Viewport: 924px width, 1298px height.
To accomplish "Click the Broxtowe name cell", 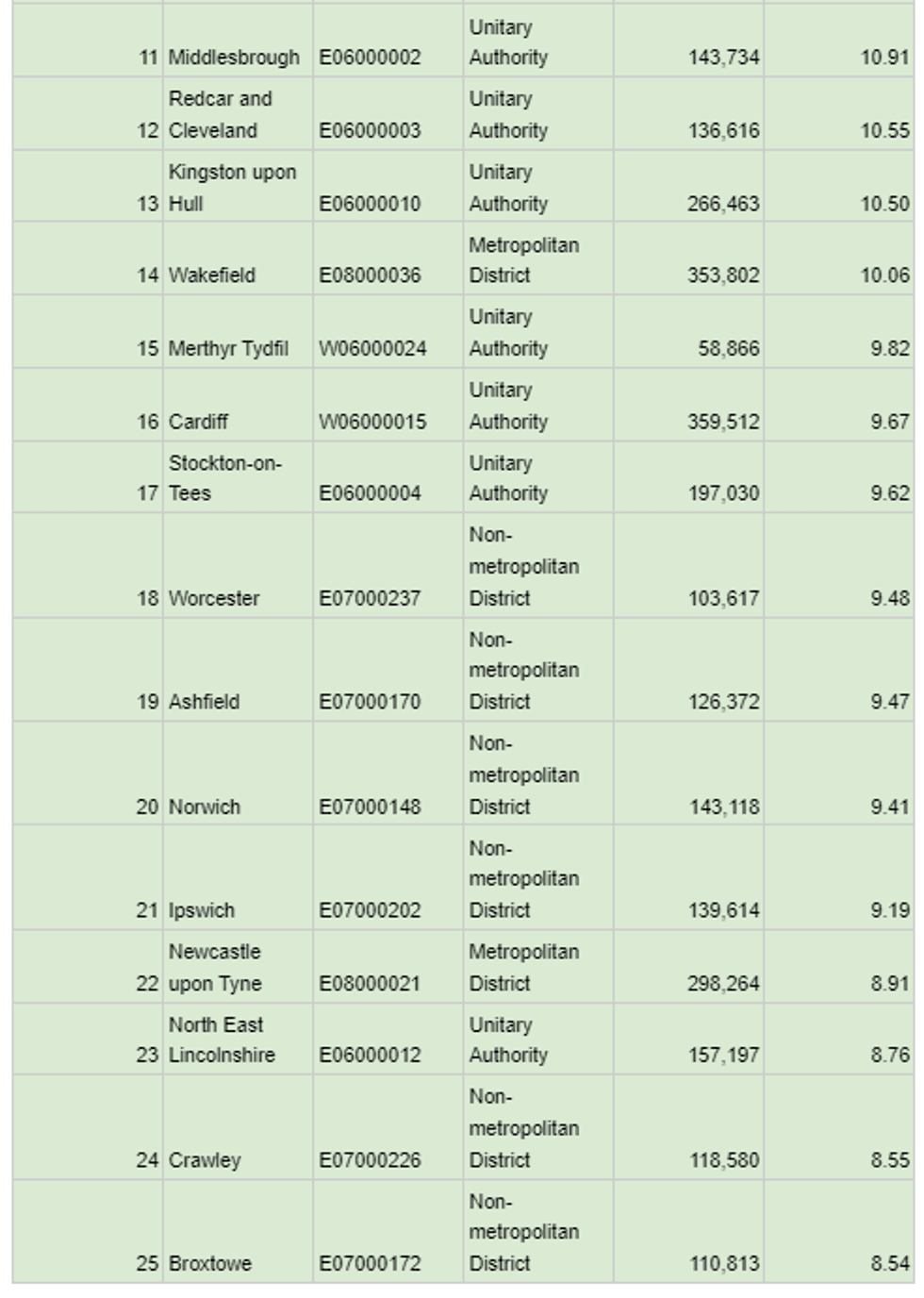I will [210, 1263].
